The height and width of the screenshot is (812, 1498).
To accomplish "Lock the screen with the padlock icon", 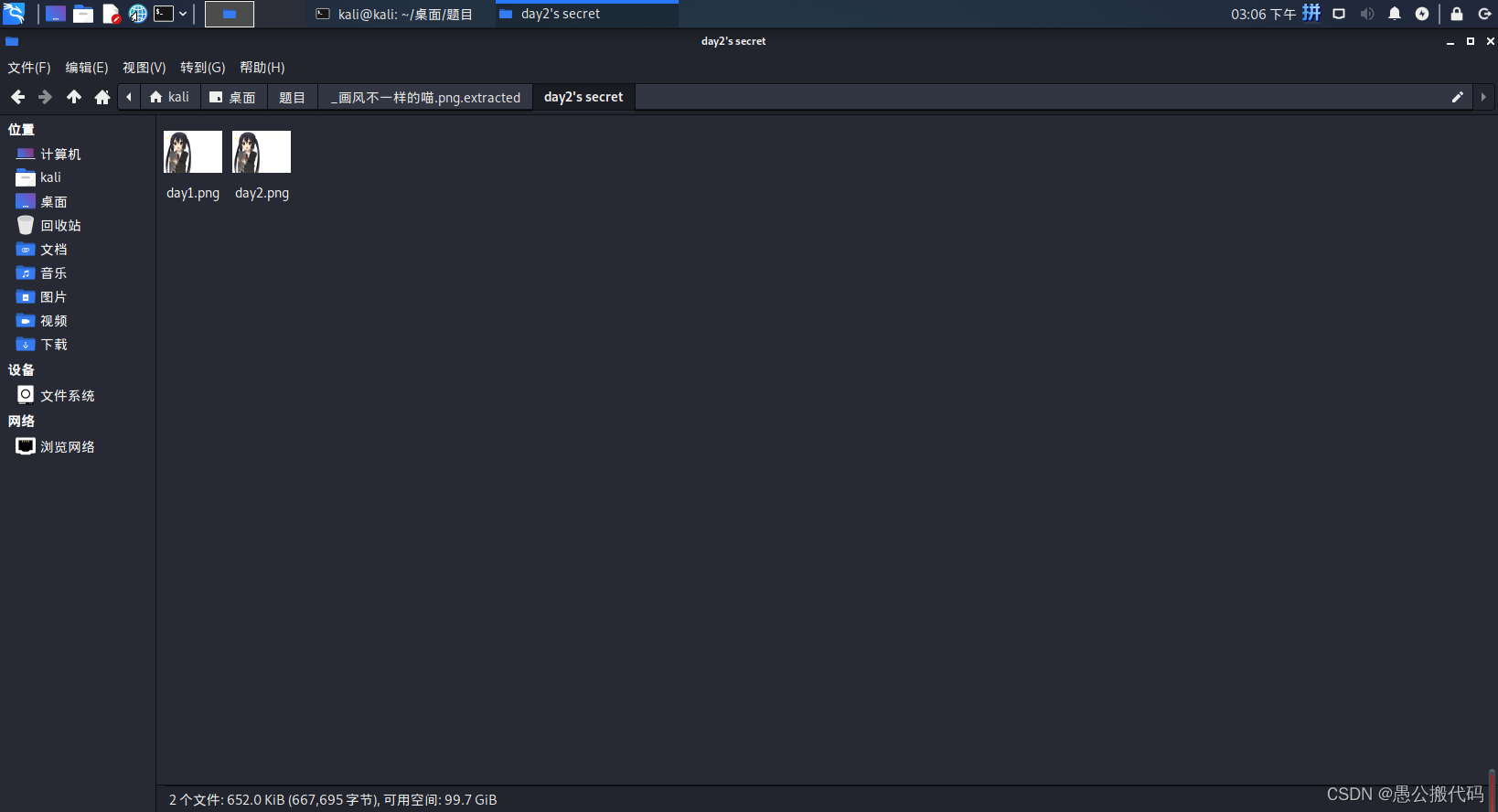I will 1457,14.
